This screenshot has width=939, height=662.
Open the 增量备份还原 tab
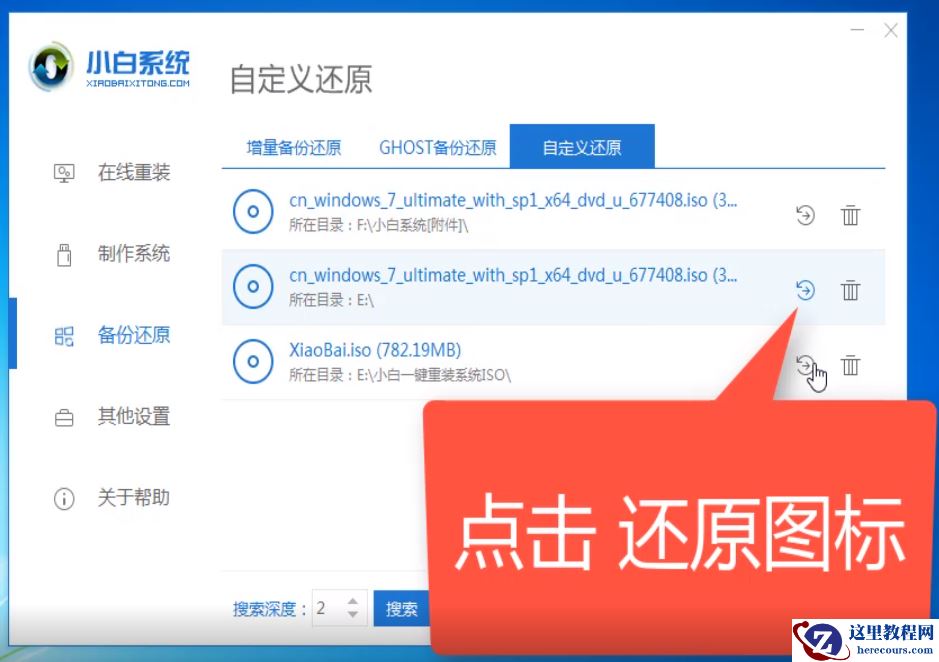coord(295,146)
